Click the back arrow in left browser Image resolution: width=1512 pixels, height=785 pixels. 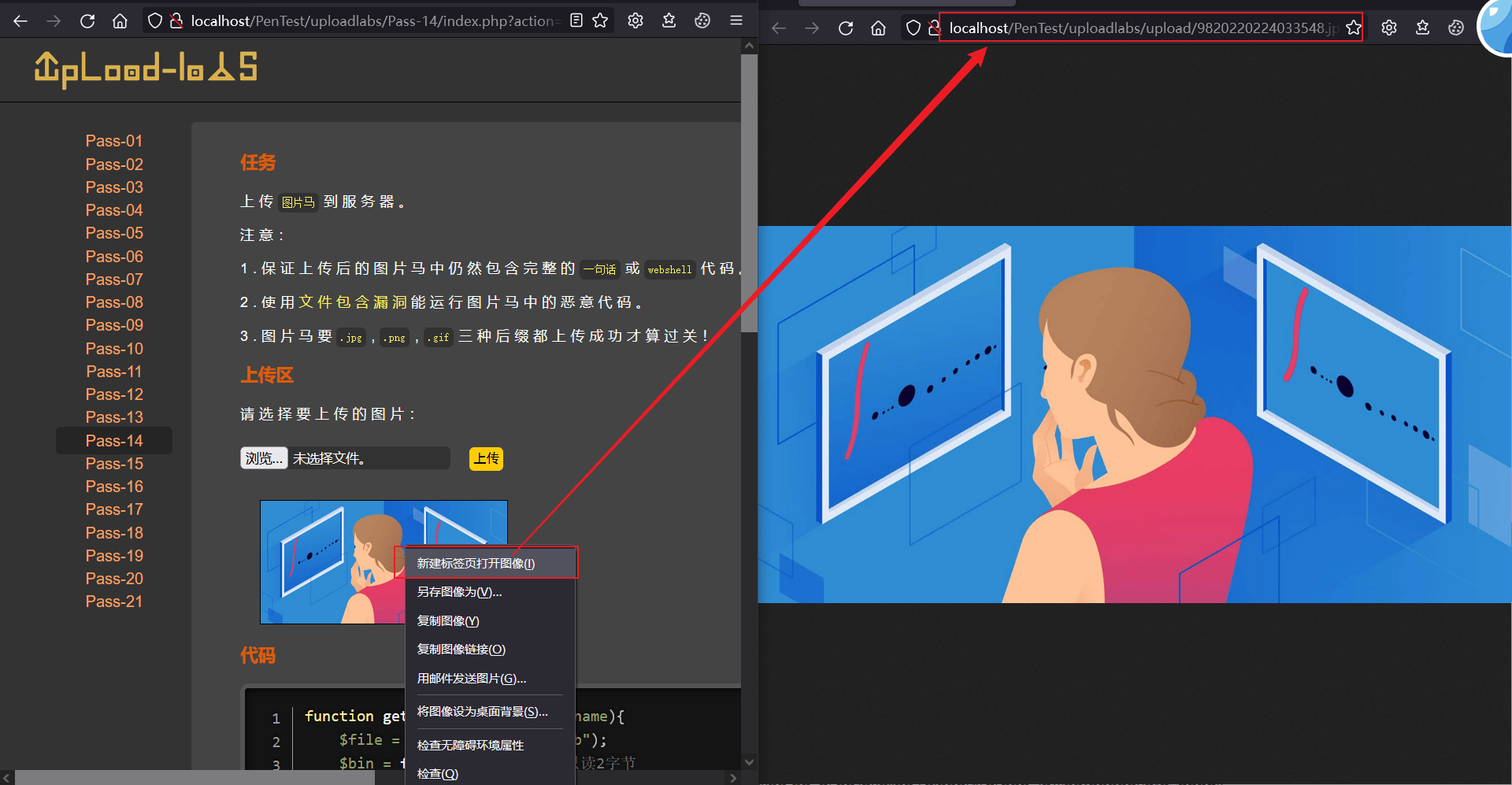21,20
